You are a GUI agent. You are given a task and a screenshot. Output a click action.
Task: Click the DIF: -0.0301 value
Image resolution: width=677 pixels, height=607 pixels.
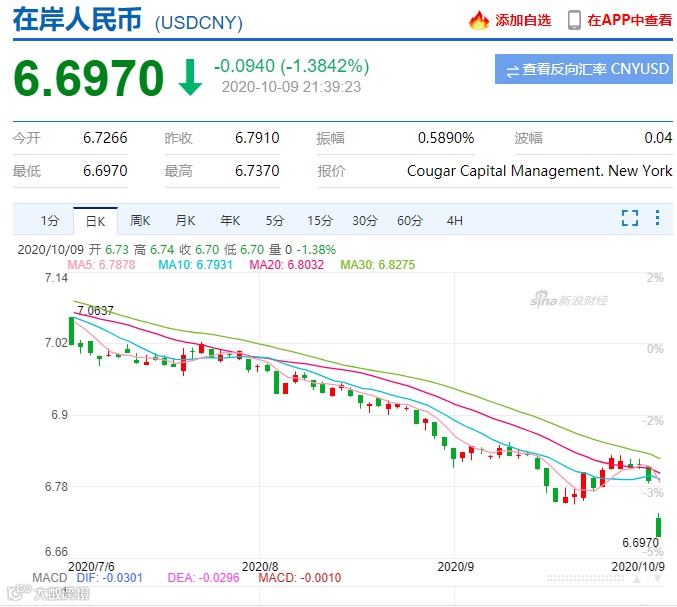(x=110, y=578)
